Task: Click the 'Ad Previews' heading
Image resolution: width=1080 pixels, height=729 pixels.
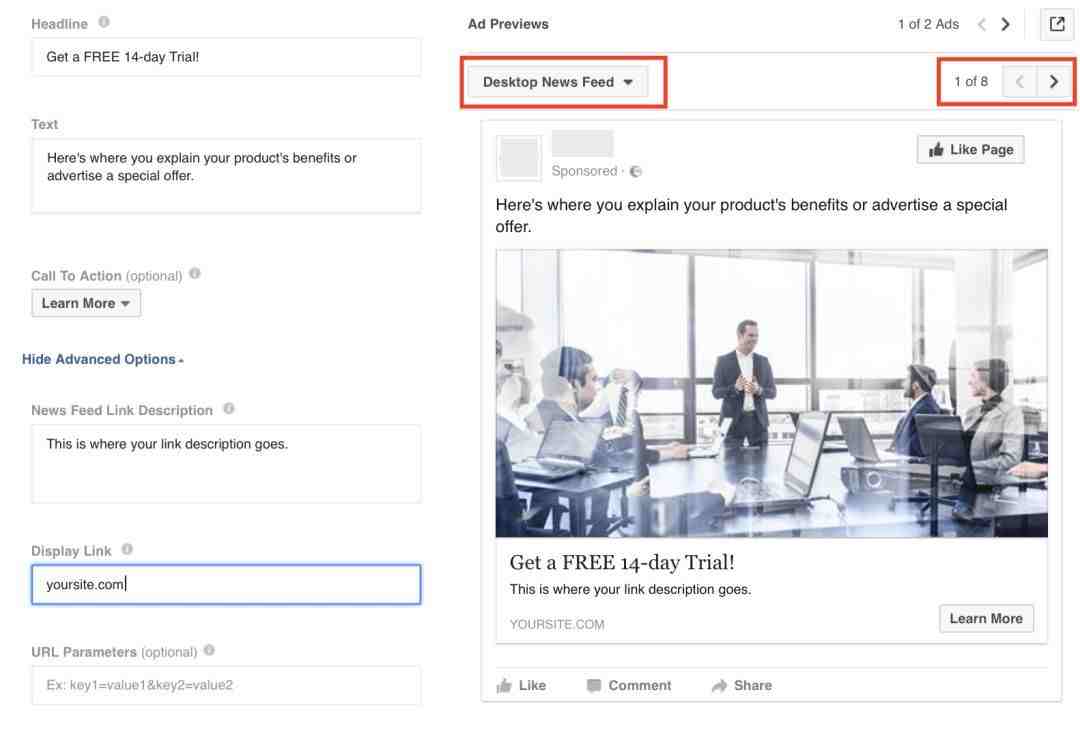Action: point(508,24)
